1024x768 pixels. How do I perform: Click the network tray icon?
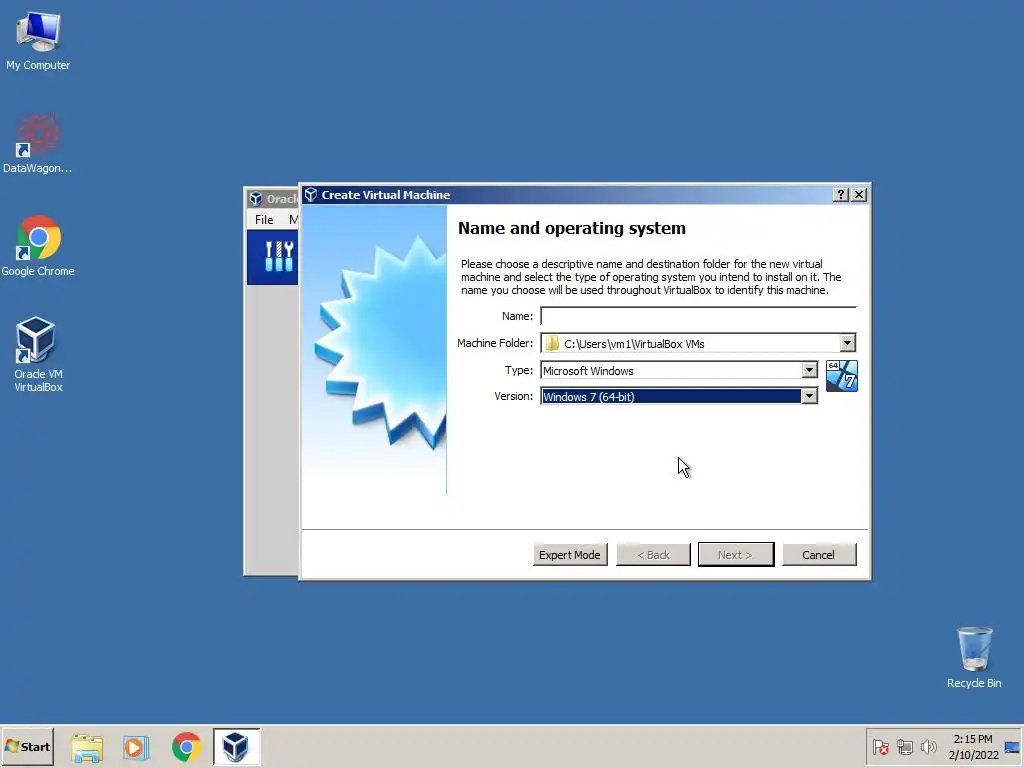(904, 747)
